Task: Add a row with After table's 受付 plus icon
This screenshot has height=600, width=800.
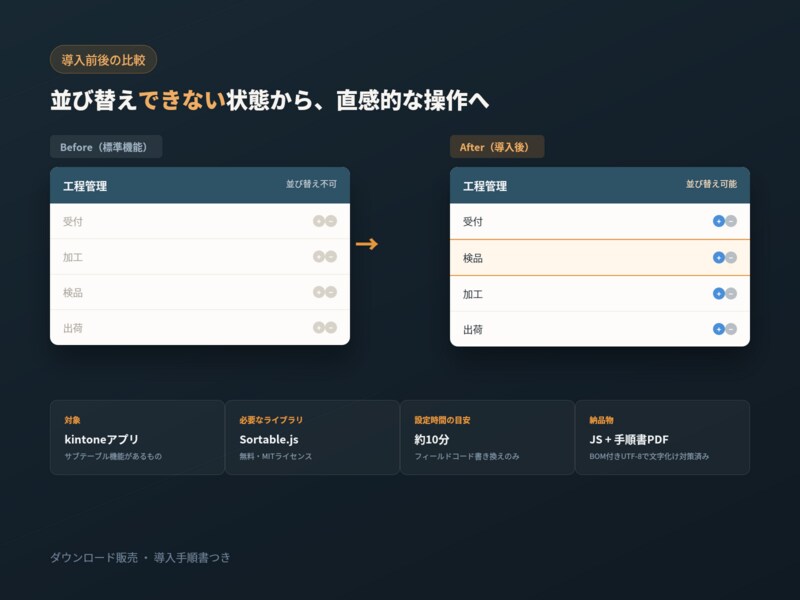Action: [x=719, y=221]
